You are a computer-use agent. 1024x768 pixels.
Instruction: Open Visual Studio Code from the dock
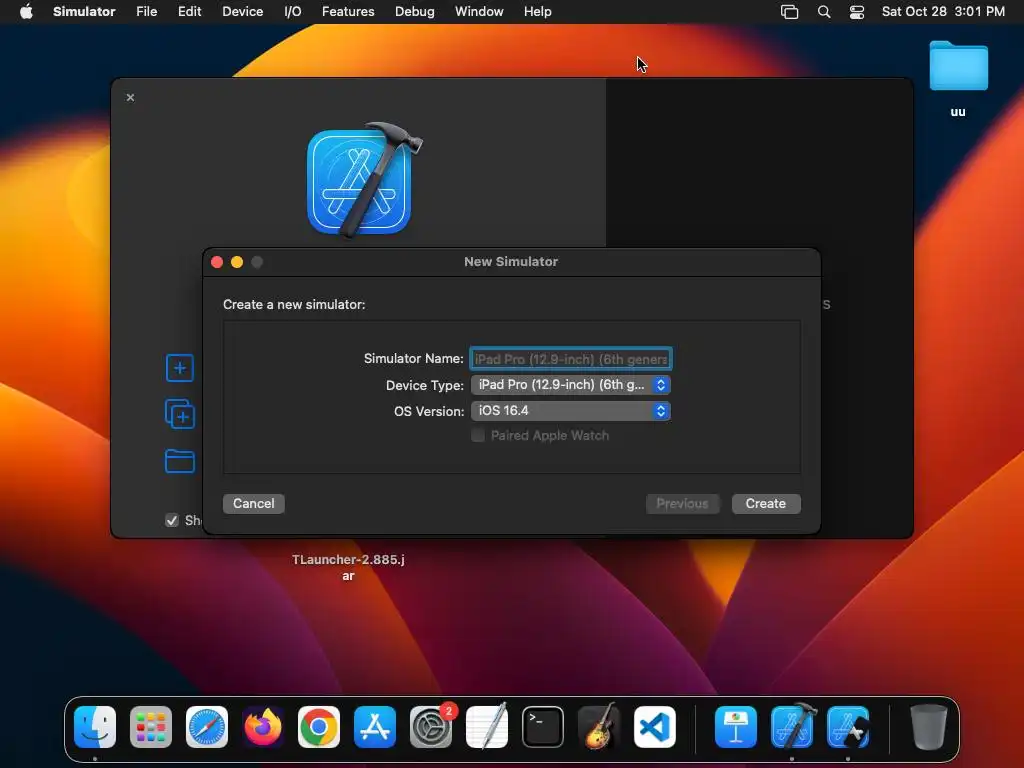pos(655,727)
